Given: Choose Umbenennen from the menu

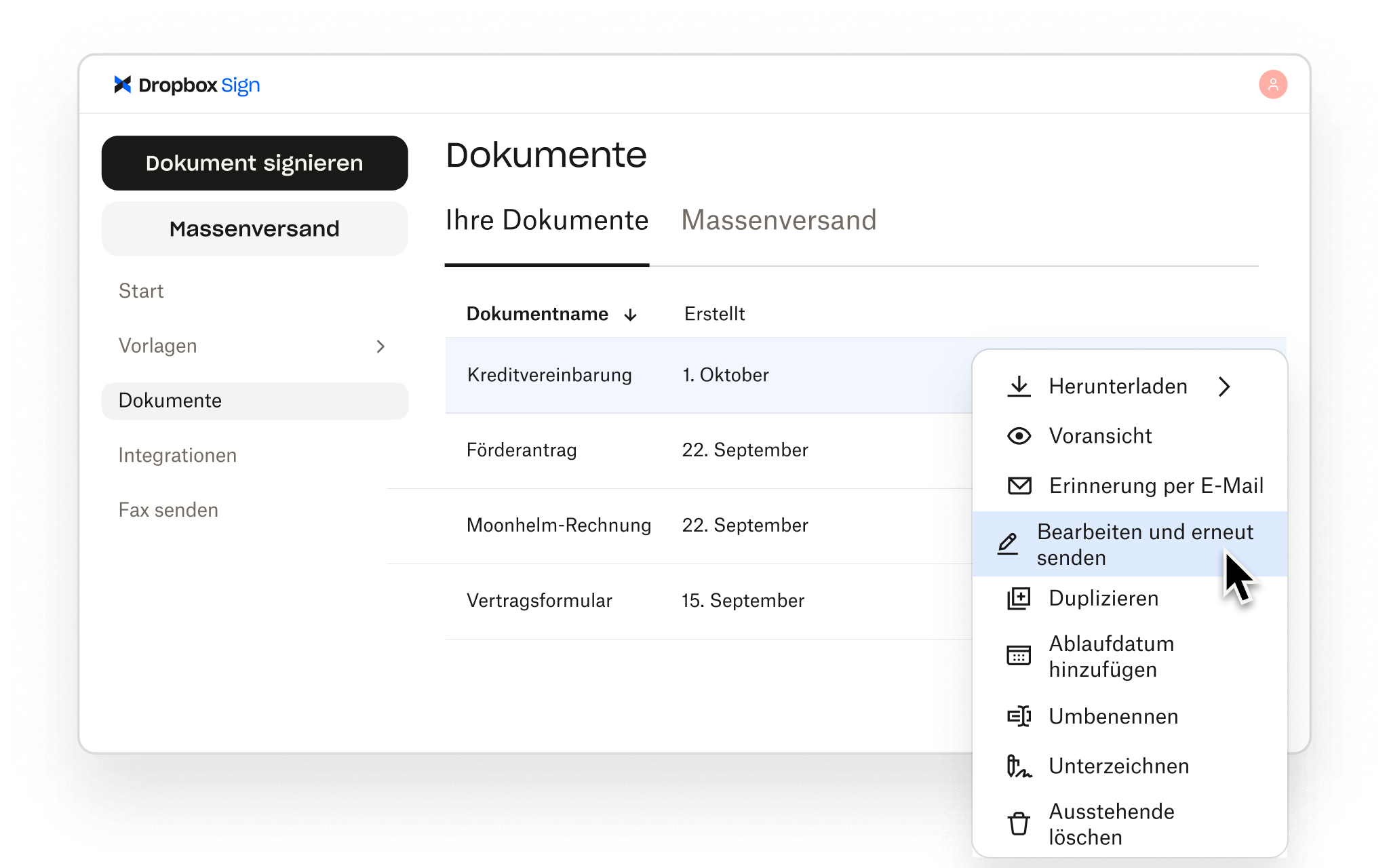Looking at the screenshot, I should [x=1129, y=716].
